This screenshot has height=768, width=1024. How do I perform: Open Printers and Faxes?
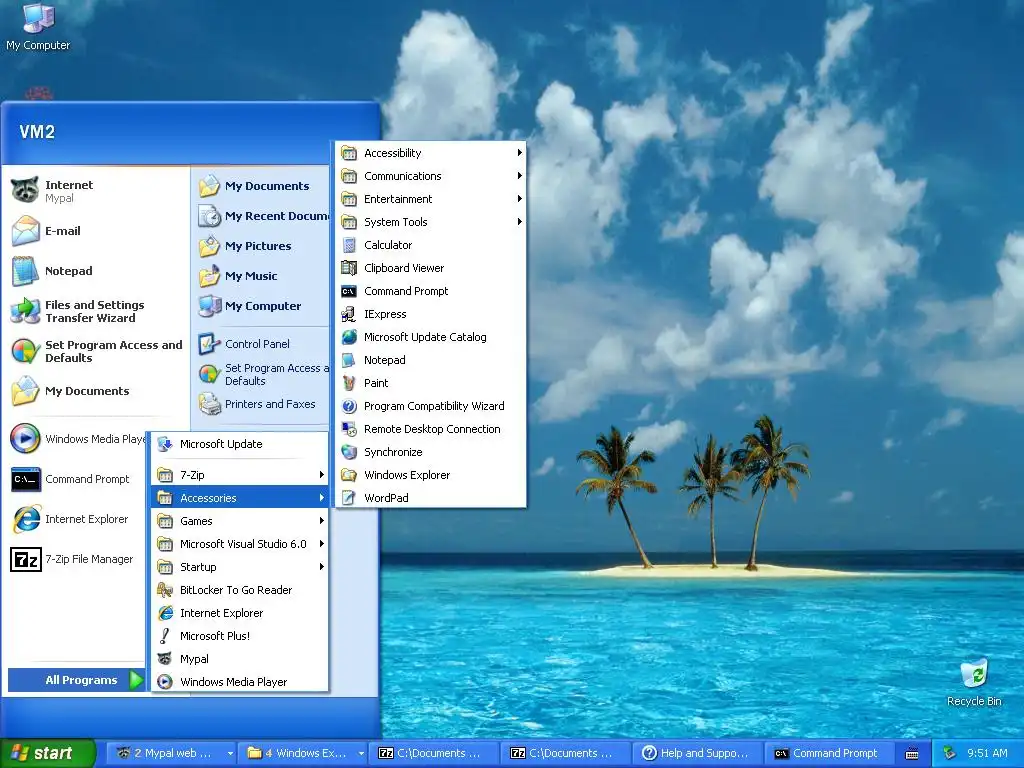click(x=261, y=404)
